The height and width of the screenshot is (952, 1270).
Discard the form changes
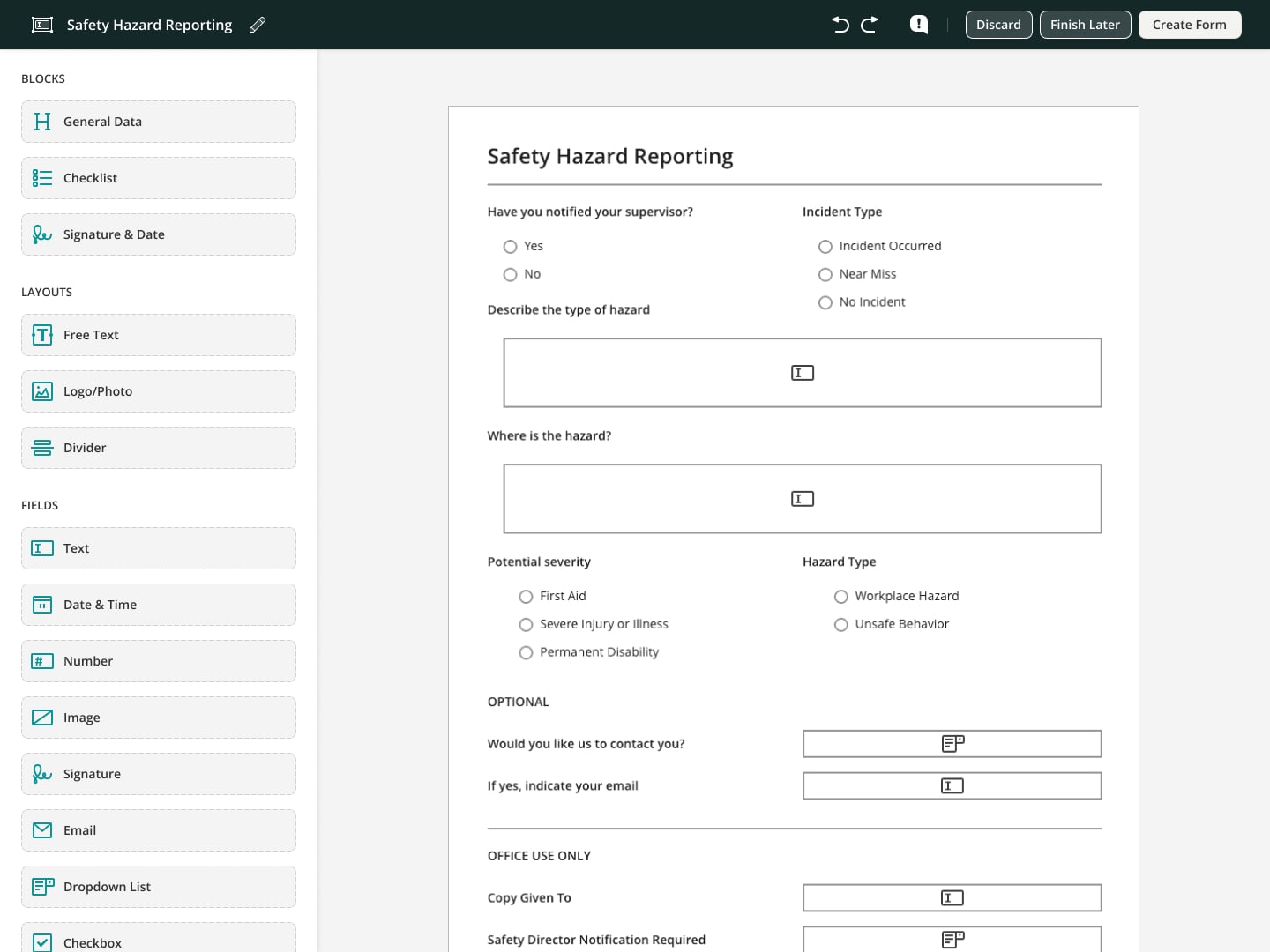(x=998, y=25)
